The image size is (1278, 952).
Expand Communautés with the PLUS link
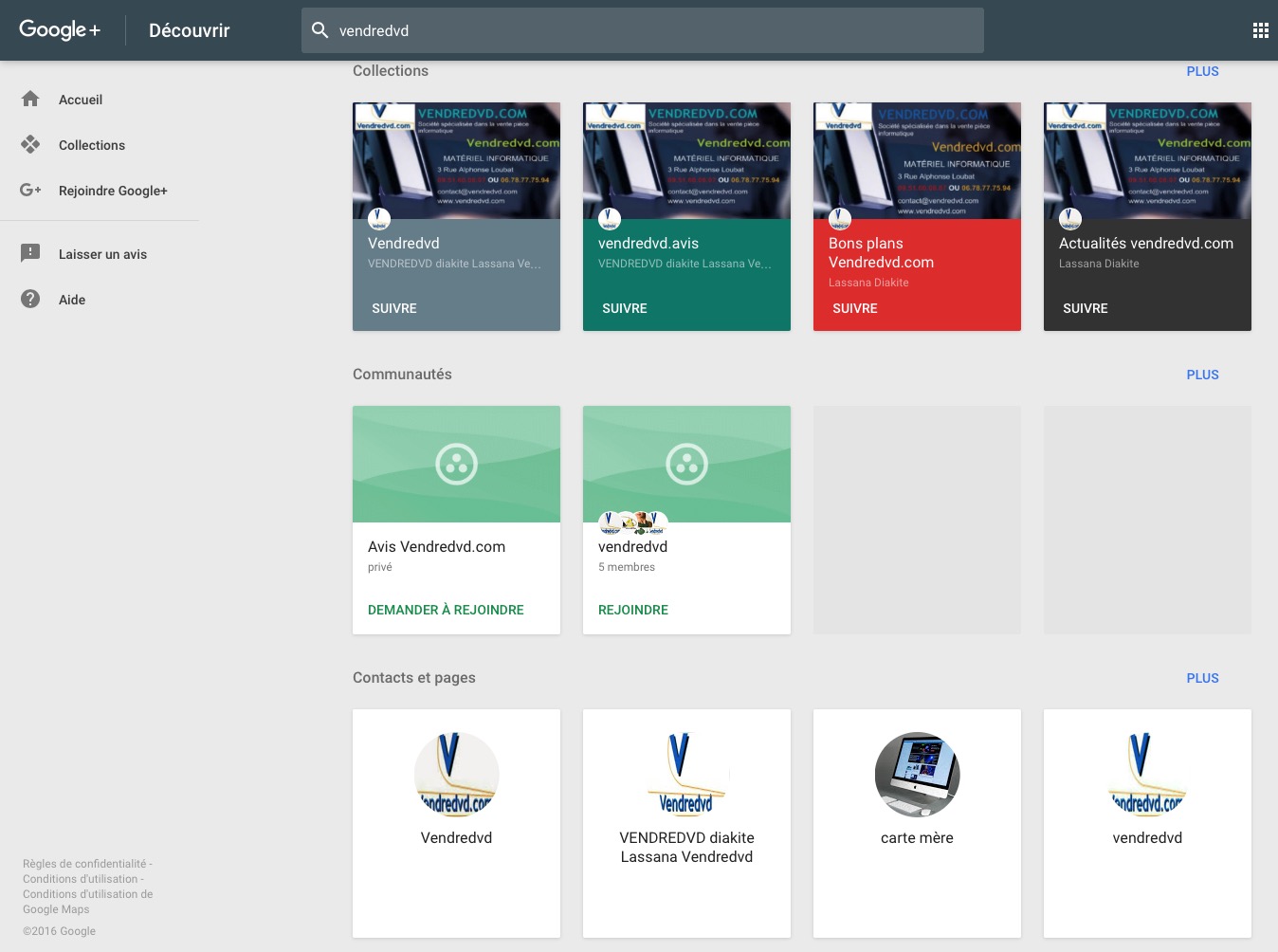(1202, 375)
